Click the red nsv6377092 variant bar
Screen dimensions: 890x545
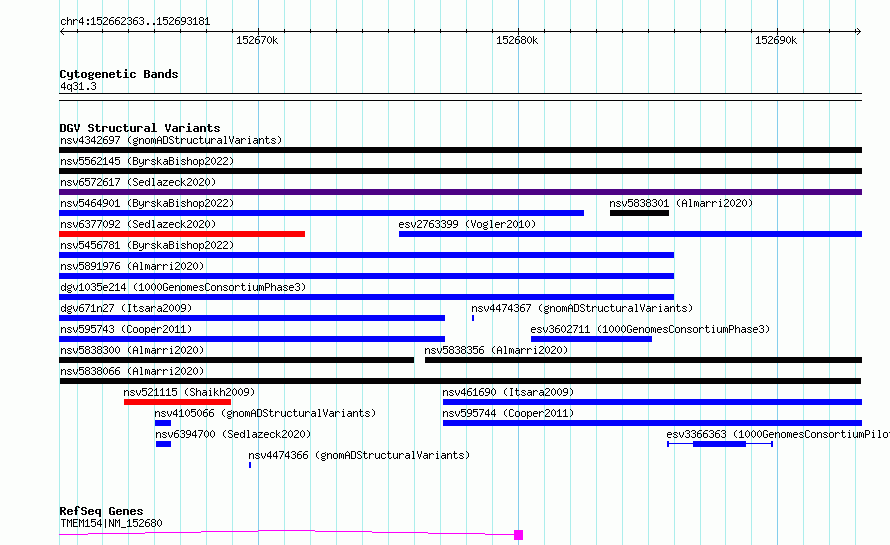pos(182,234)
